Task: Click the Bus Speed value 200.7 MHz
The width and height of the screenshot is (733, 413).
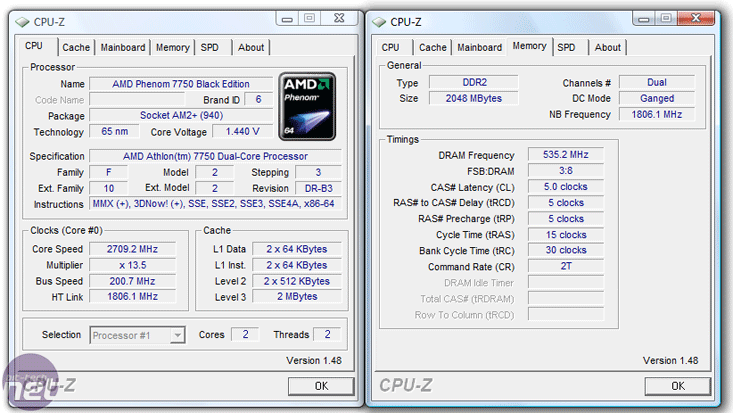Action: 132,281
